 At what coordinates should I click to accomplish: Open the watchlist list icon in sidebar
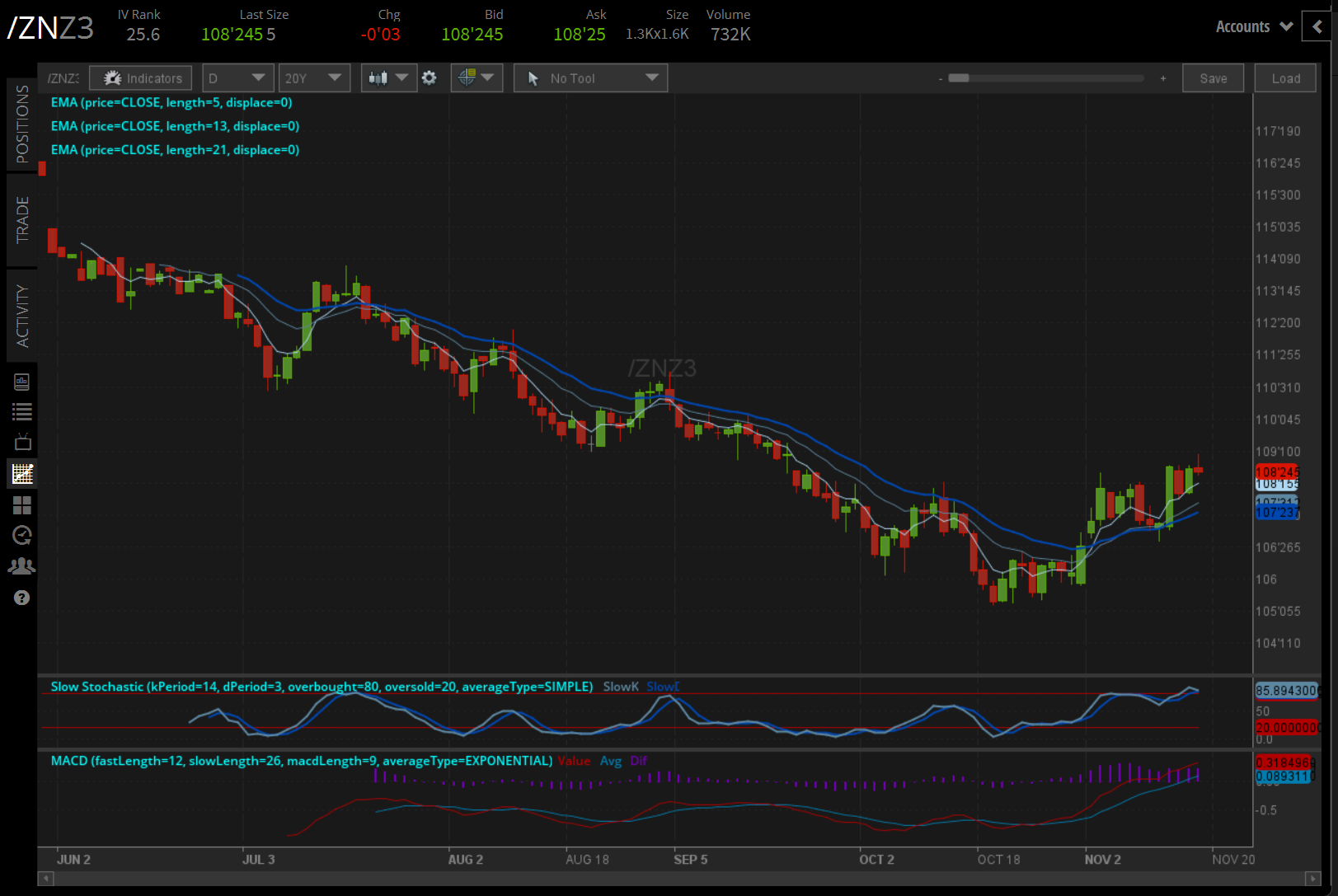[x=22, y=411]
